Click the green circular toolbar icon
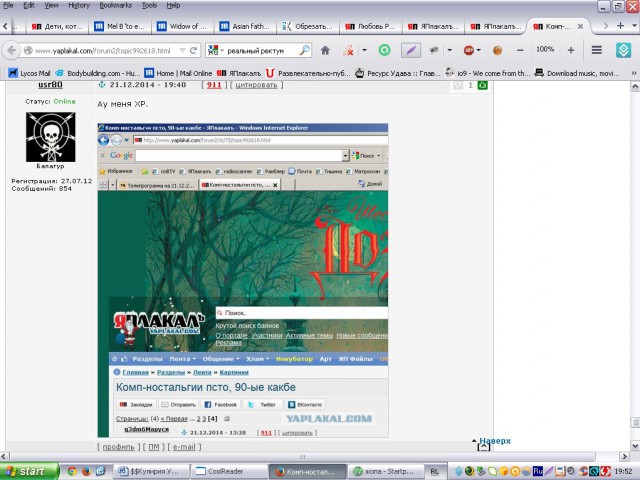This screenshot has height=480, width=640. [384, 50]
